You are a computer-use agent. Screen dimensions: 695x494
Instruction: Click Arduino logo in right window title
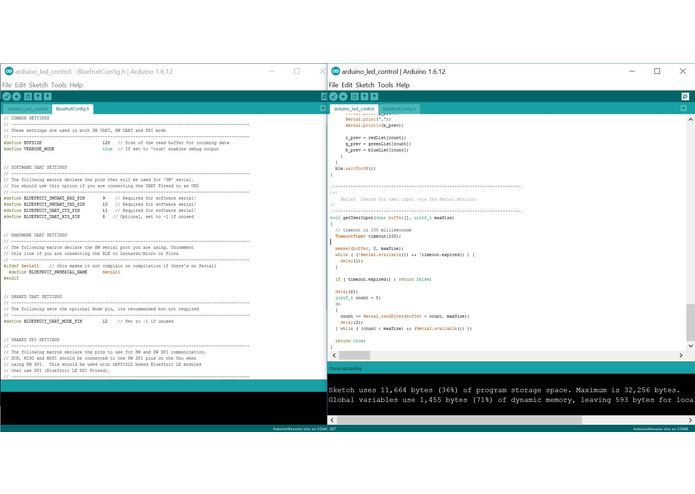(x=336, y=71)
